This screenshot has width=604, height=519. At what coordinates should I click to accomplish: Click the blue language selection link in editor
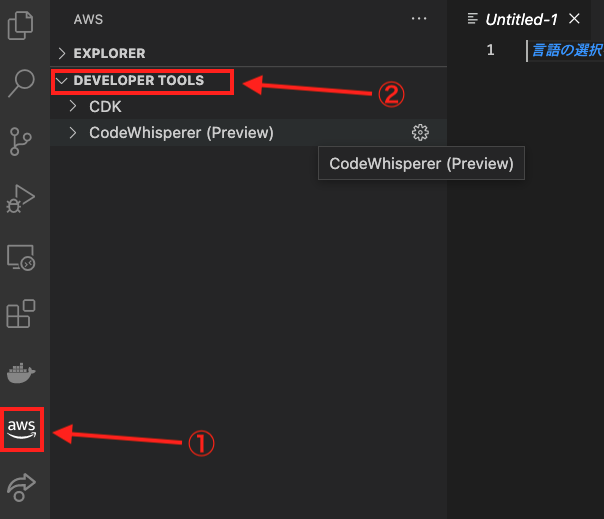pos(567,50)
